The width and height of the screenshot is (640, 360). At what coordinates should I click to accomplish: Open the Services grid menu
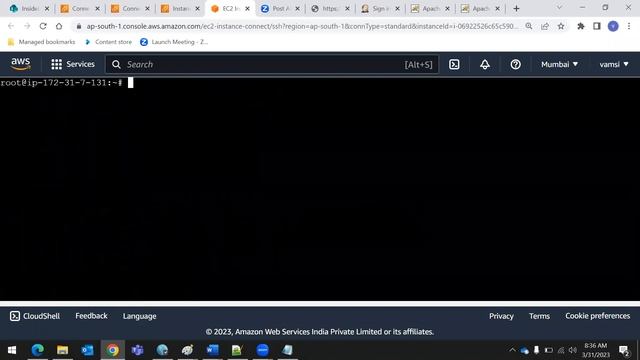click(x=73, y=64)
